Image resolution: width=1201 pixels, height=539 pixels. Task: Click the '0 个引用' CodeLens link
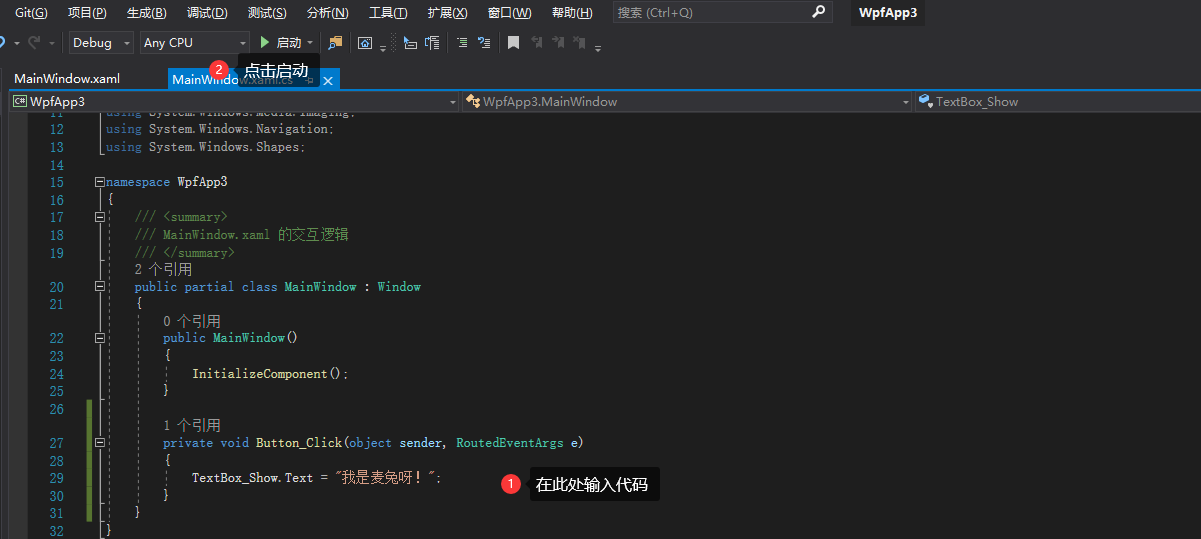pos(192,321)
